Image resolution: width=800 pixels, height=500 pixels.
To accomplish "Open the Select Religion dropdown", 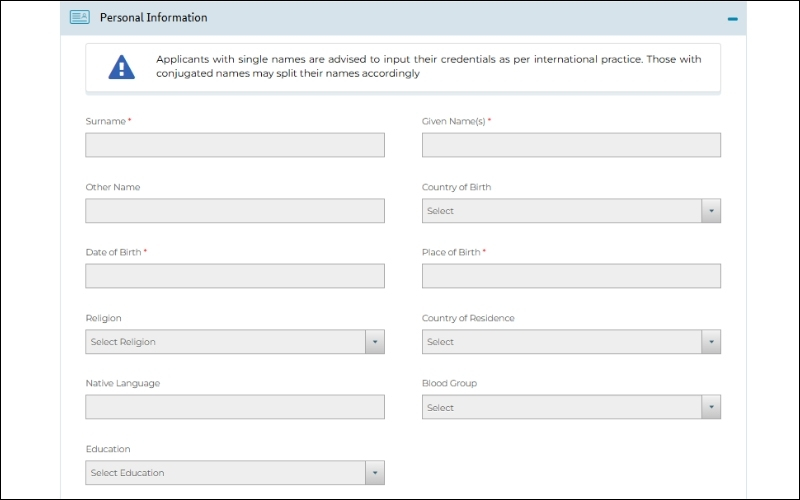I will click(x=225, y=342).
